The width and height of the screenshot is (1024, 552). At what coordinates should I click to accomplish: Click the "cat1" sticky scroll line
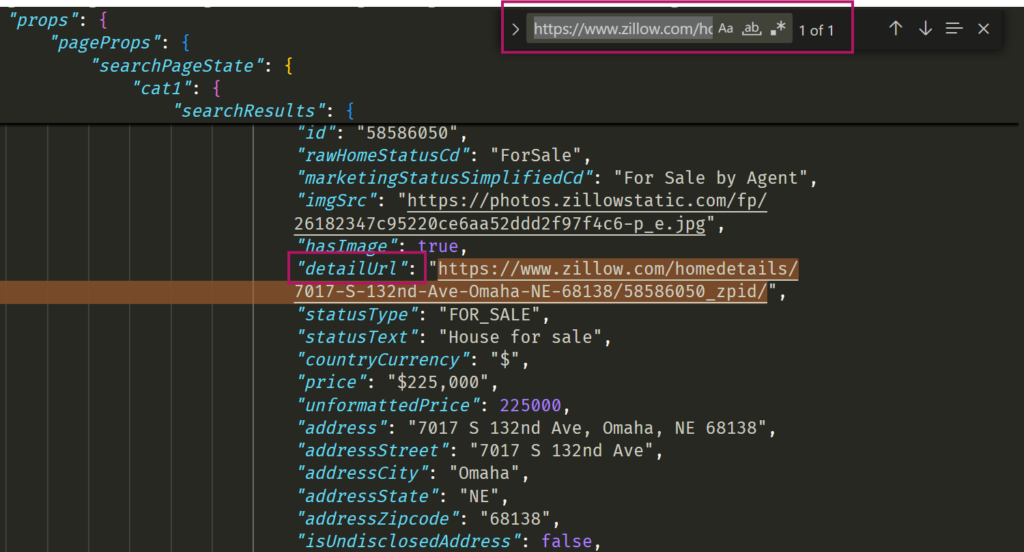163,88
